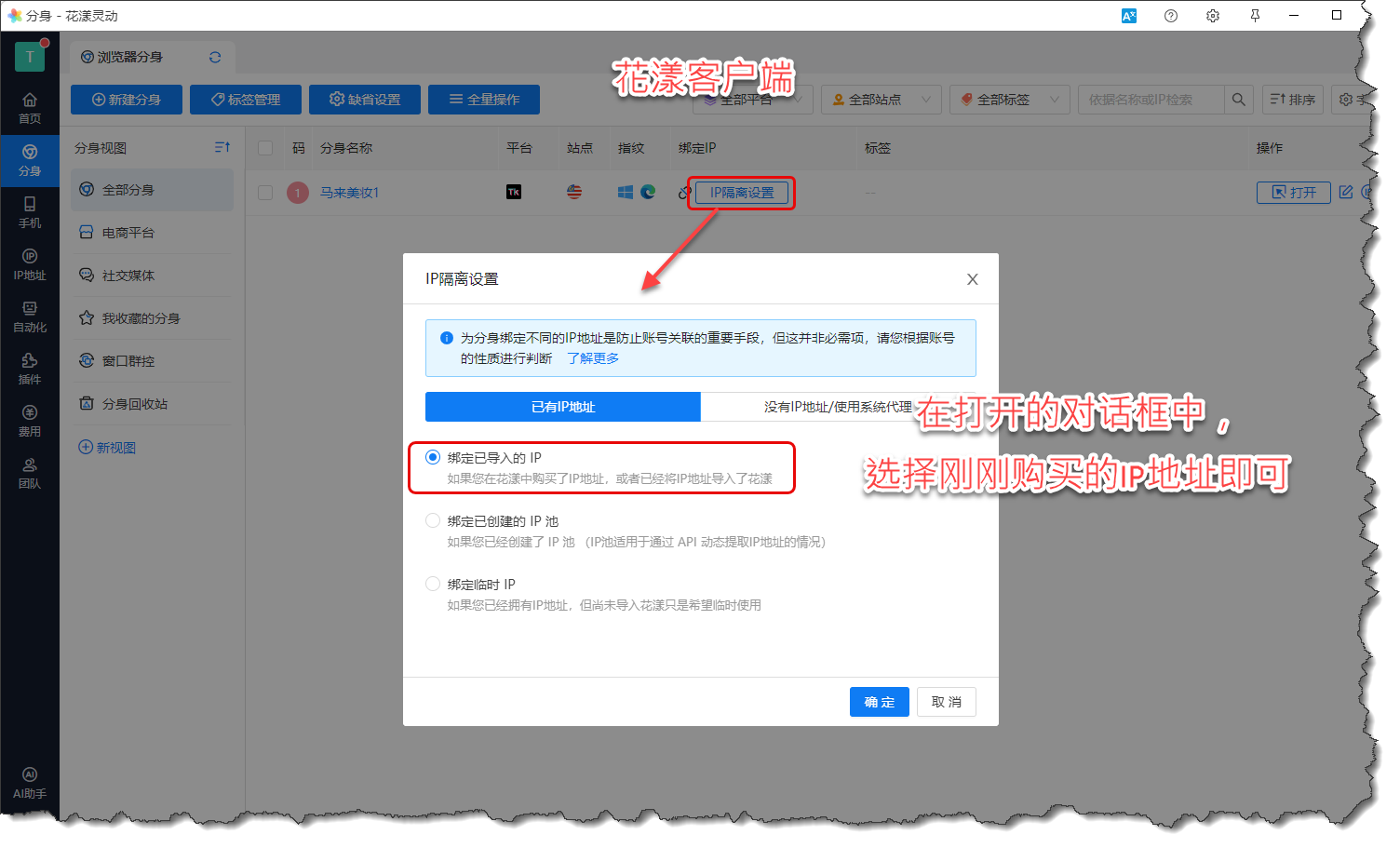Open the AI助手 assistant

[30, 783]
